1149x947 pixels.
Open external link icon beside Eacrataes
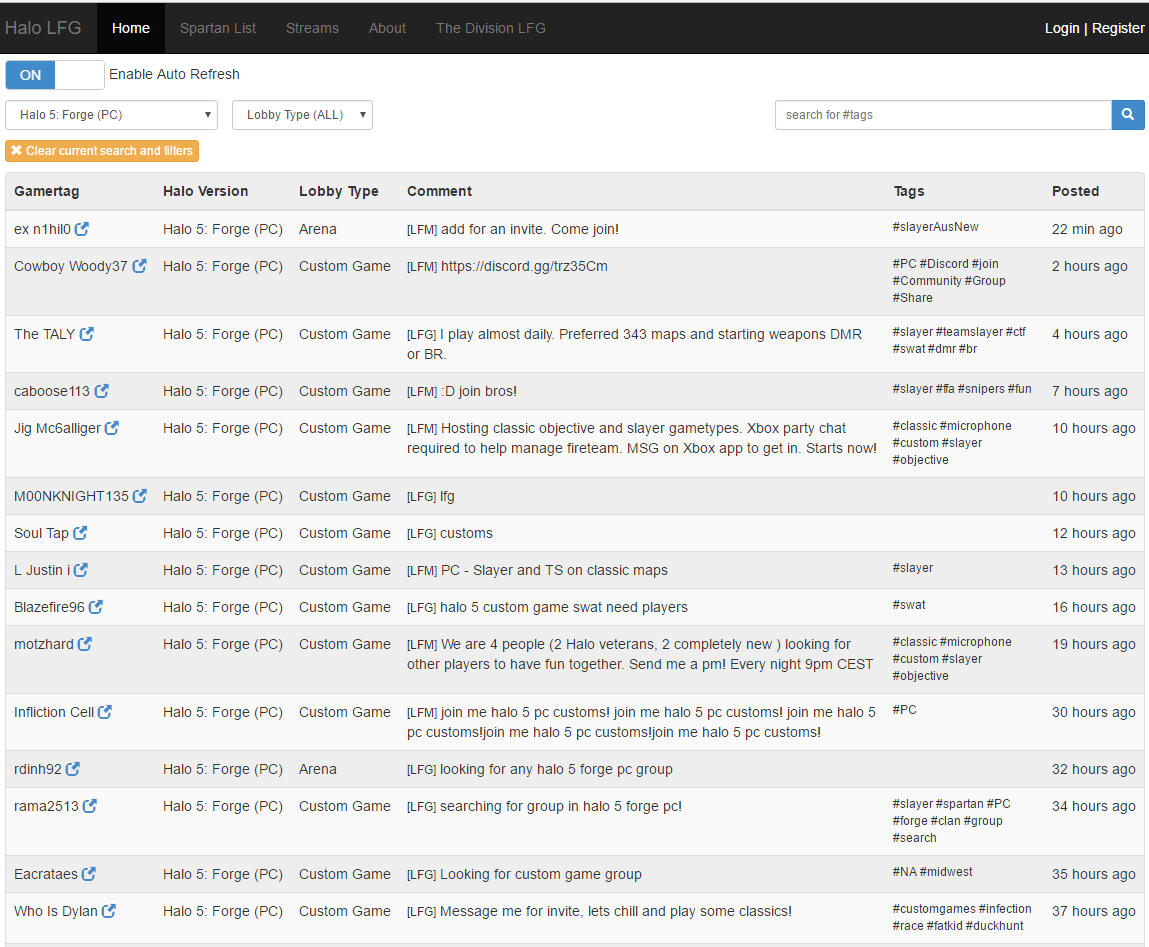[x=89, y=874]
